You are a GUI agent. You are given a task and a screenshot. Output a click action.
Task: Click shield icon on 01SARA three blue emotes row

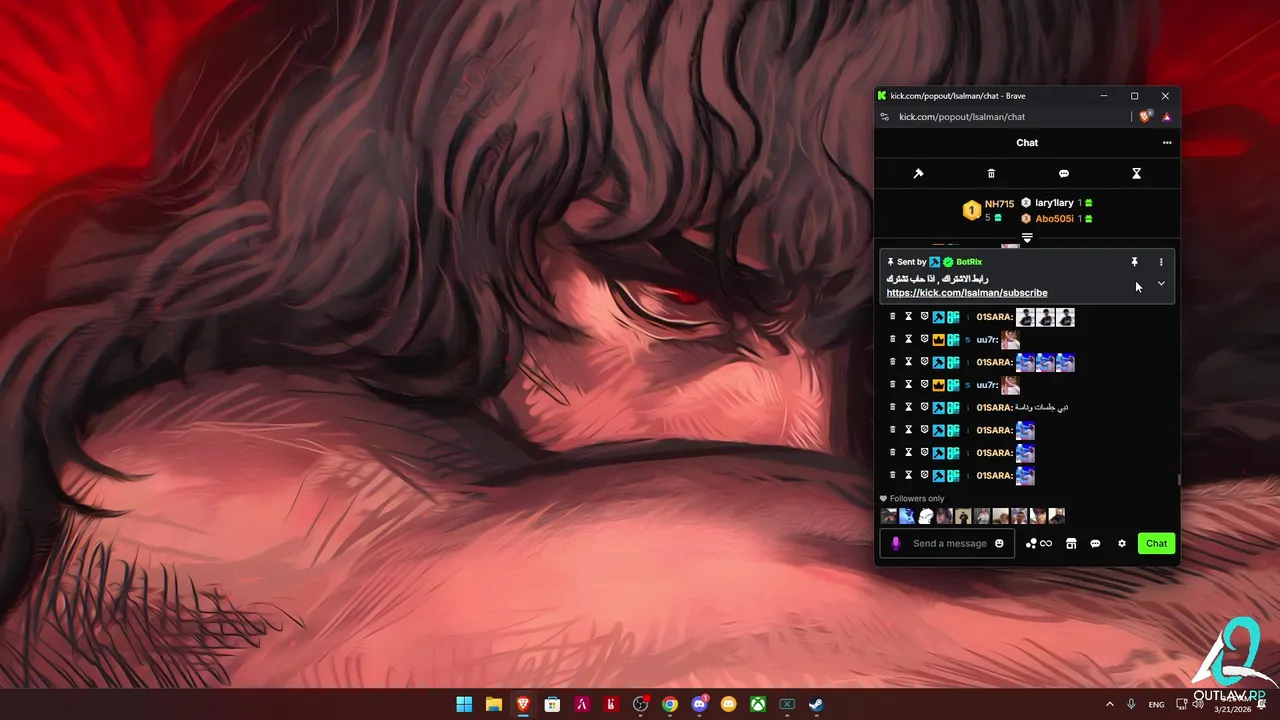point(924,362)
